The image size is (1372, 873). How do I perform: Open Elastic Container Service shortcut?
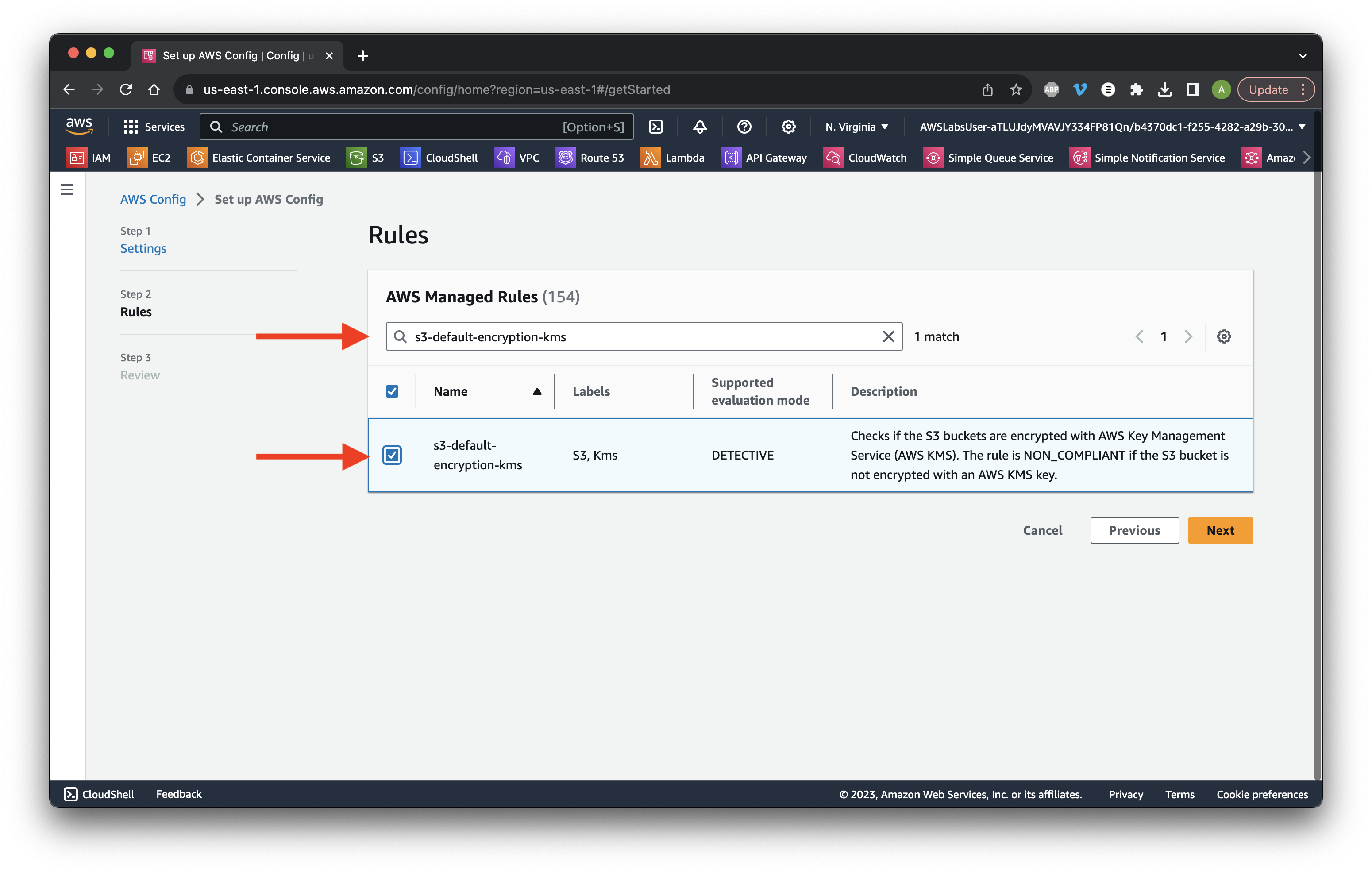coord(258,158)
